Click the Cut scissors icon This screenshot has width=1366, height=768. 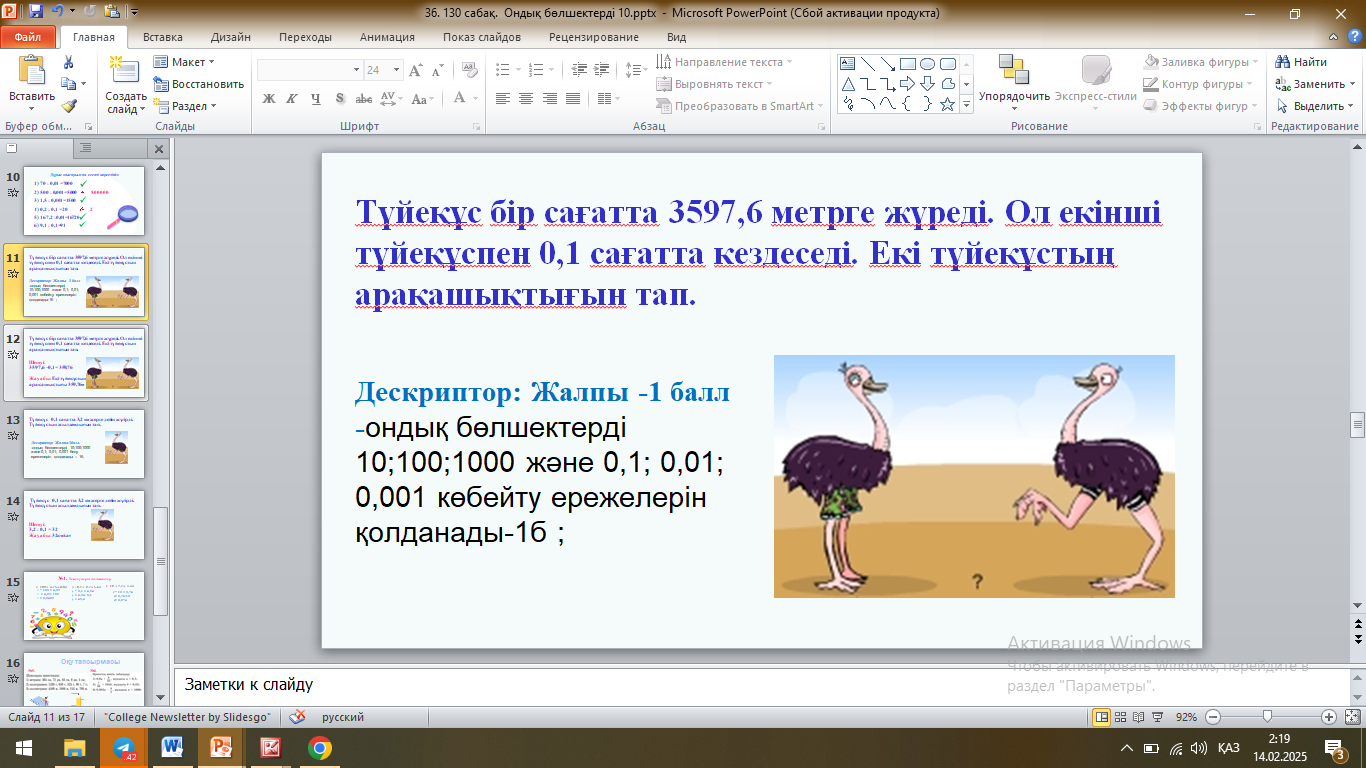[x=68, y=62]
